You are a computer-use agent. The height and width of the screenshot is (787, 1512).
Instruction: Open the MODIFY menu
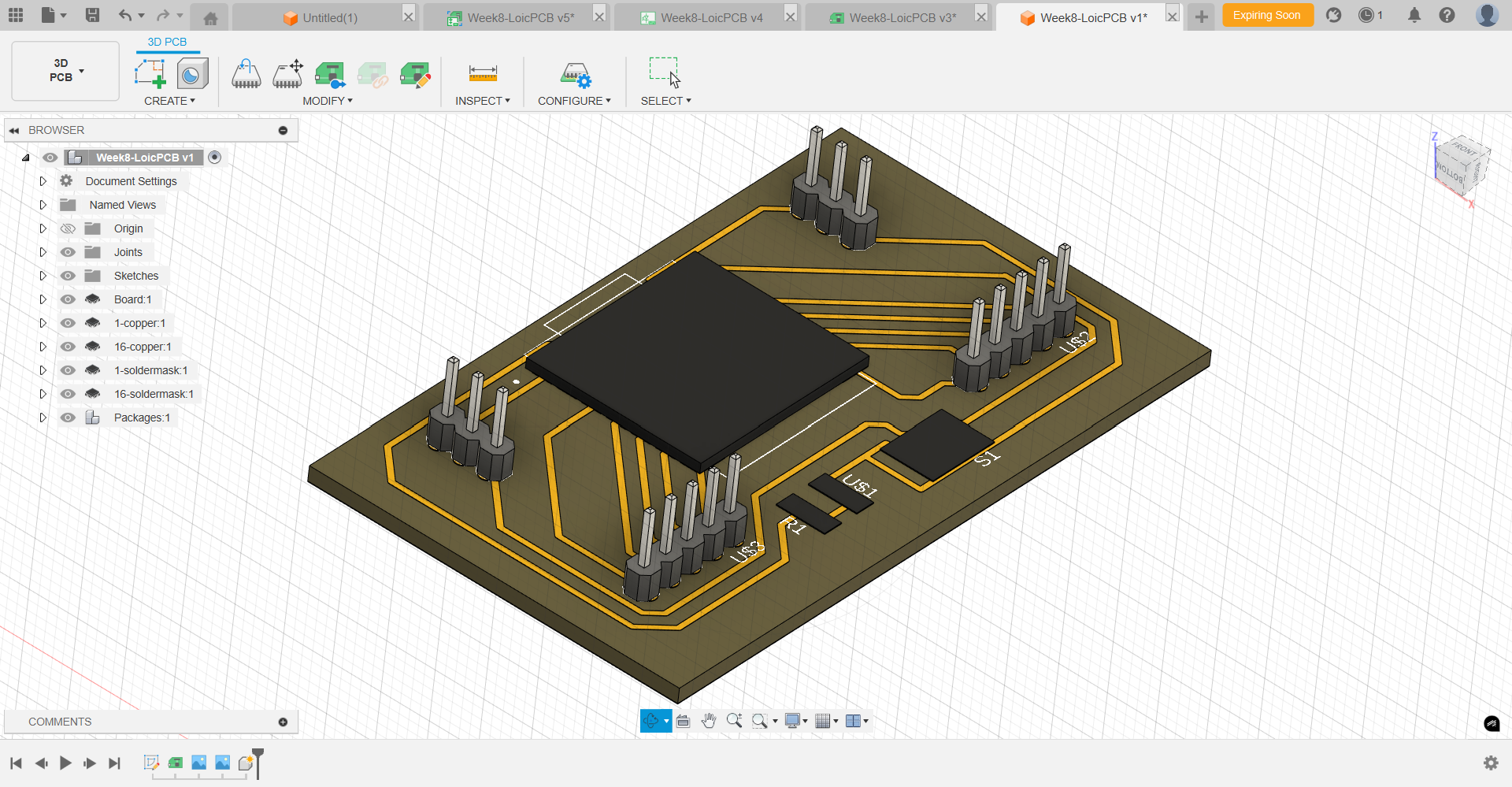[x=328, y=101]
